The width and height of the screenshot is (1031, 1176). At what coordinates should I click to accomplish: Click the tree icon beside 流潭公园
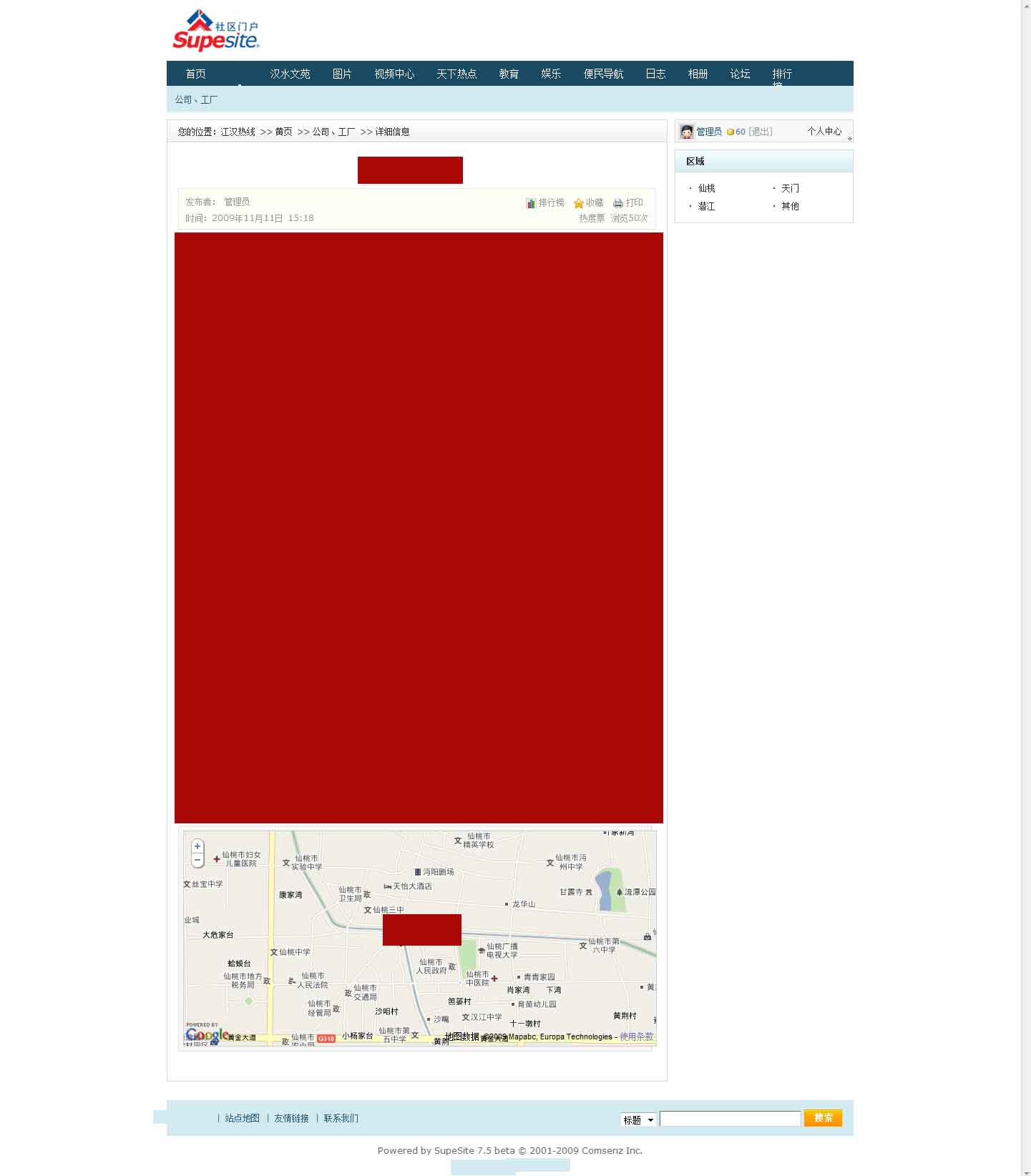620,892
